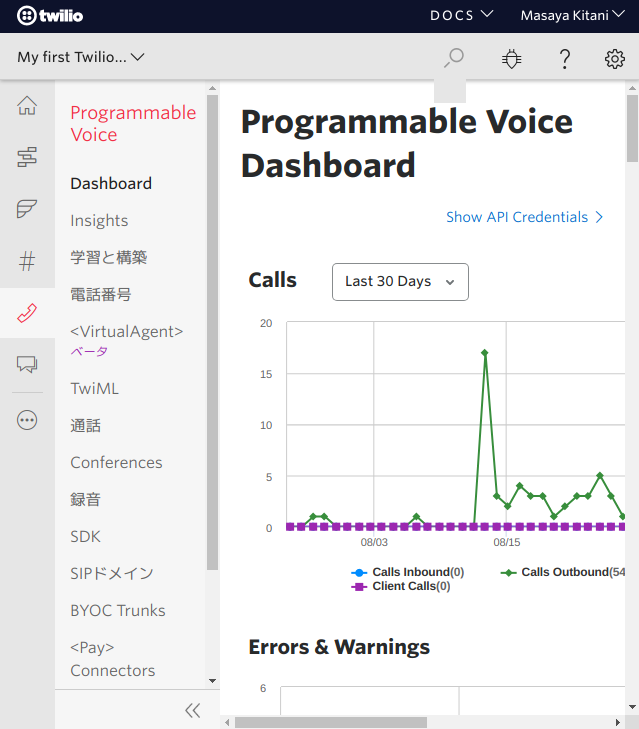
Task: Open the debugger bug icon
Action: [511, 59]
